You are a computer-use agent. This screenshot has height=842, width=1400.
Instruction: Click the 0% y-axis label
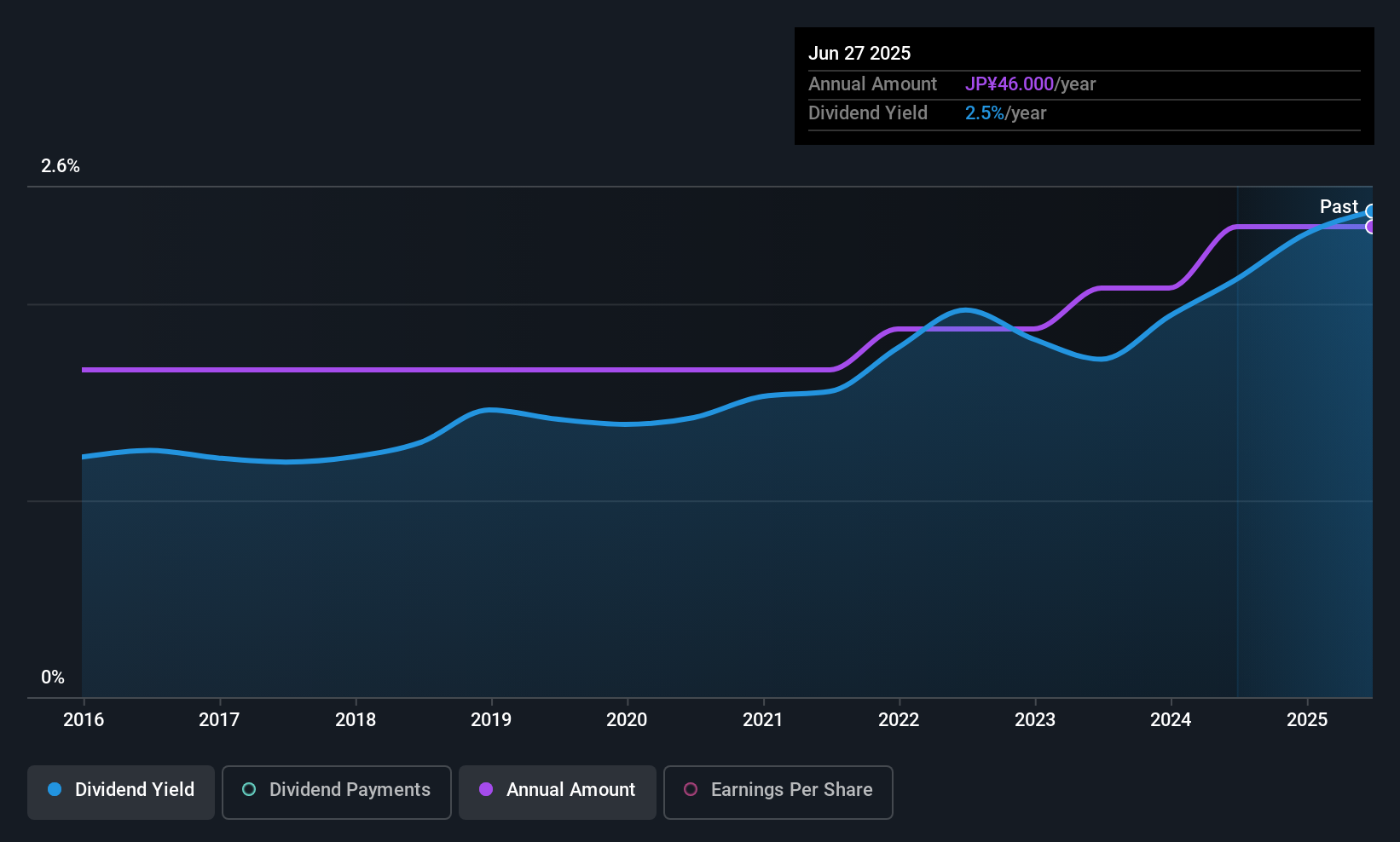coord(53,678)
